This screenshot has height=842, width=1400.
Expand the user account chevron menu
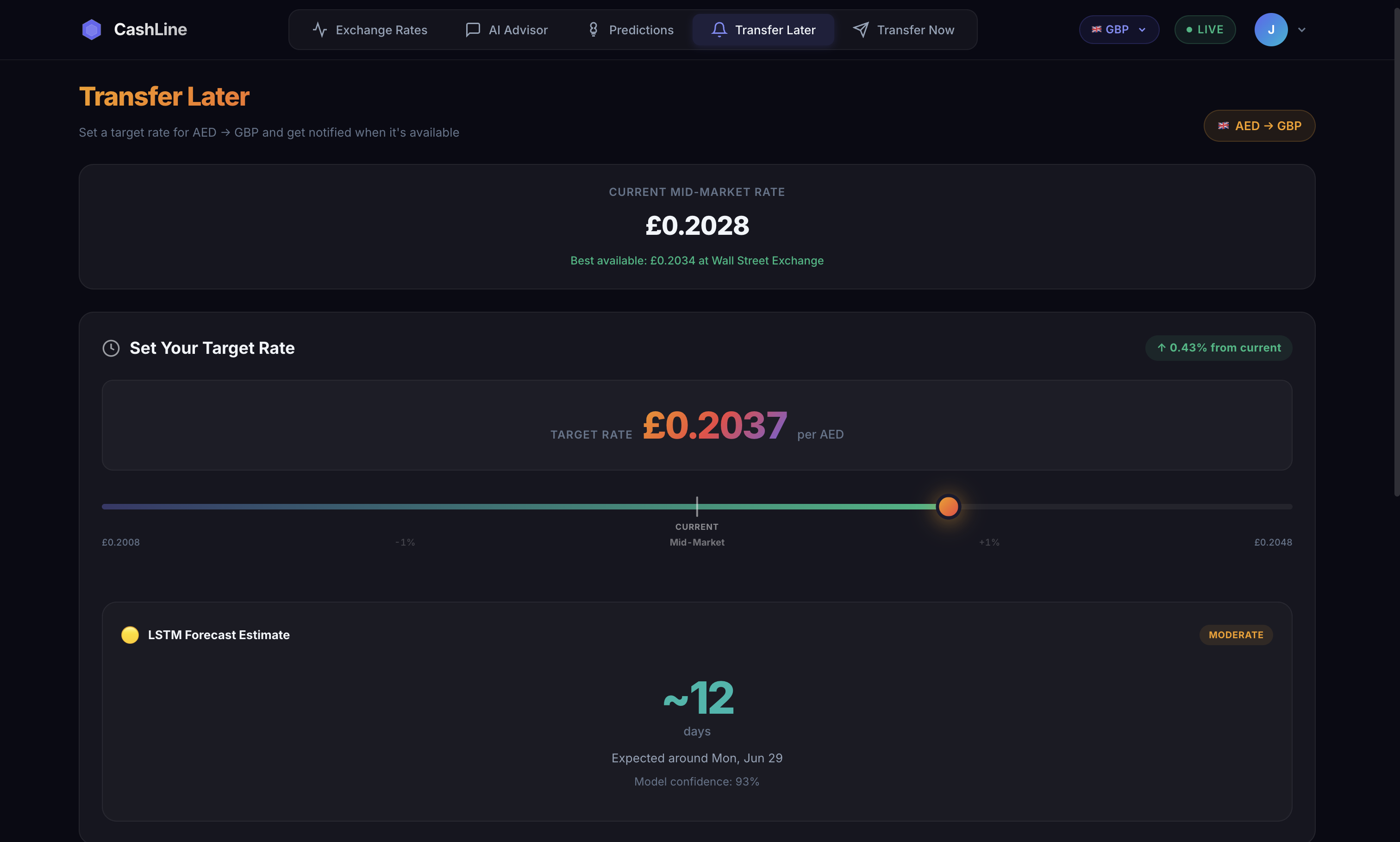pyautogui.click(x=1302, y=30)
